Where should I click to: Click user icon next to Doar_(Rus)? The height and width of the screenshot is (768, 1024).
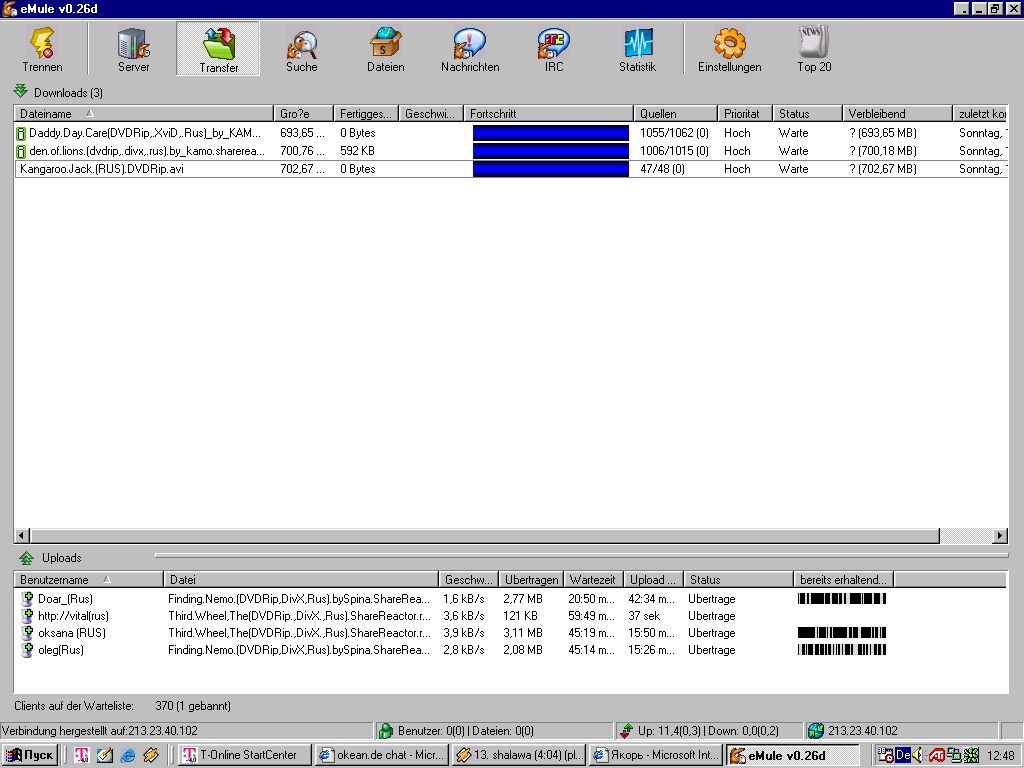click(27, 598)
